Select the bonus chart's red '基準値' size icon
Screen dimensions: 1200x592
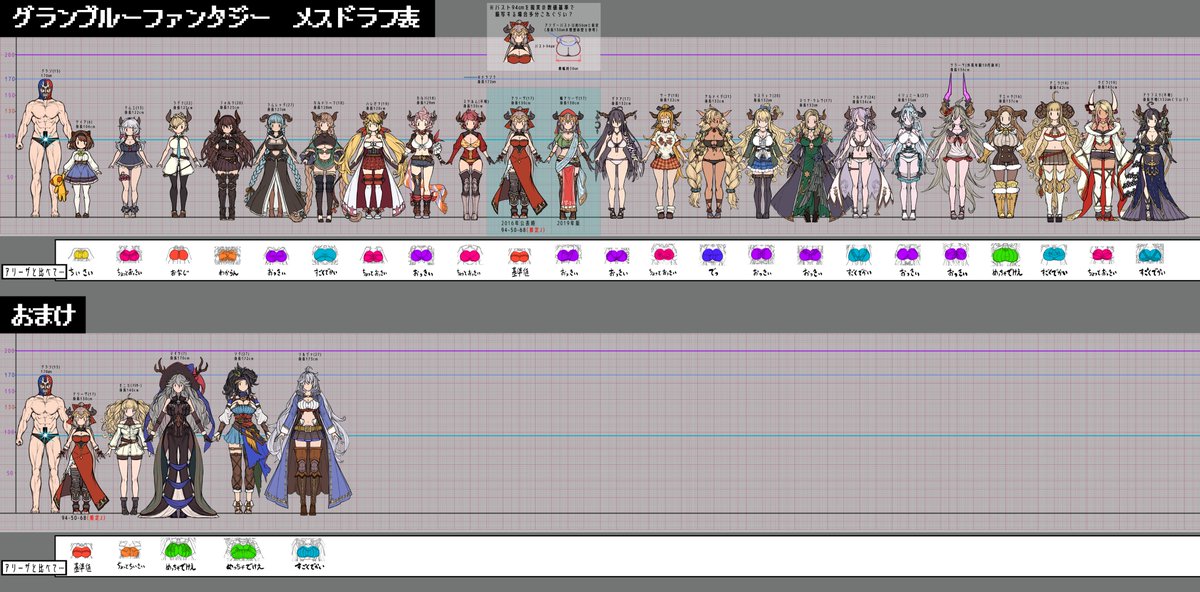(81, 550)
